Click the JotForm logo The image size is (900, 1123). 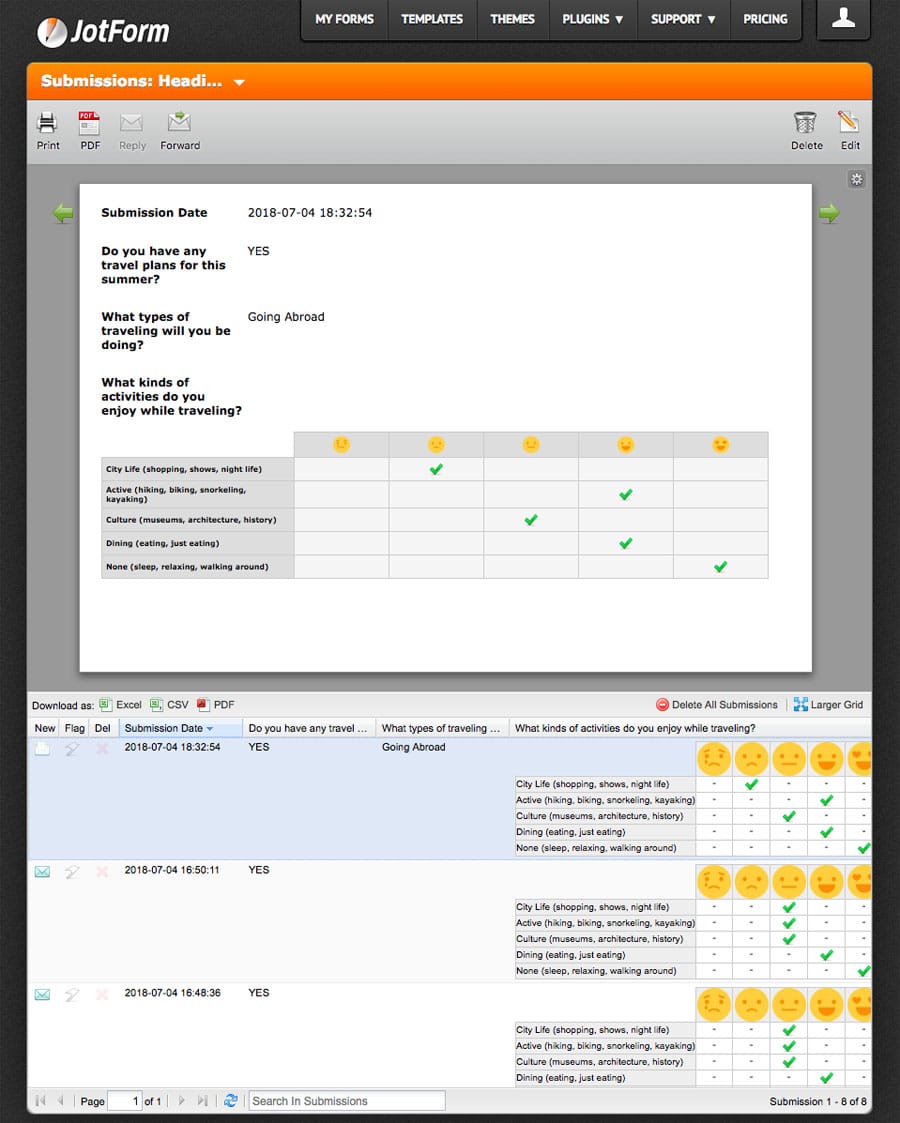(103, 32)
